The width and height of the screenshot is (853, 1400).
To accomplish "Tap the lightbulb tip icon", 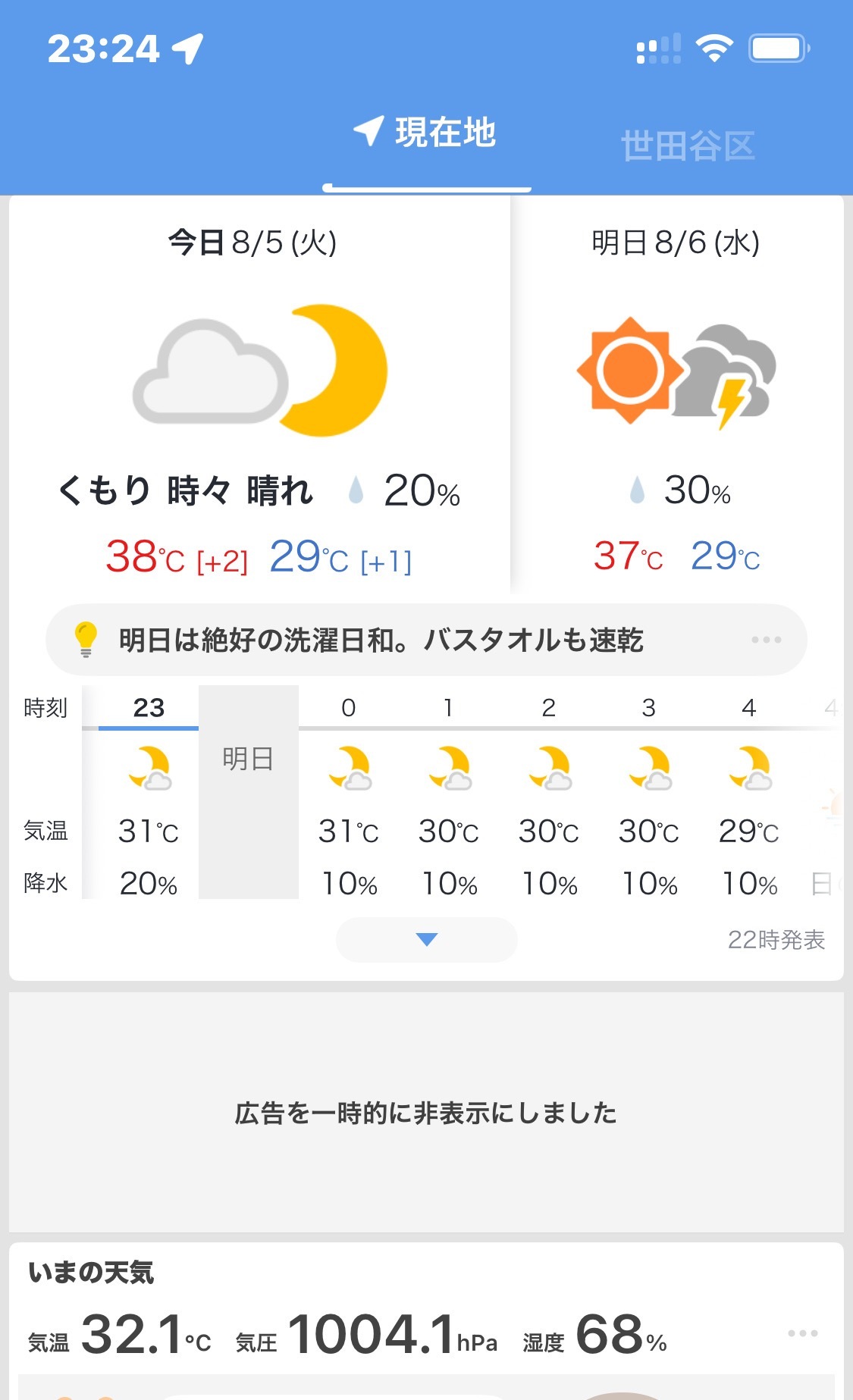I will tap(86, 640).
